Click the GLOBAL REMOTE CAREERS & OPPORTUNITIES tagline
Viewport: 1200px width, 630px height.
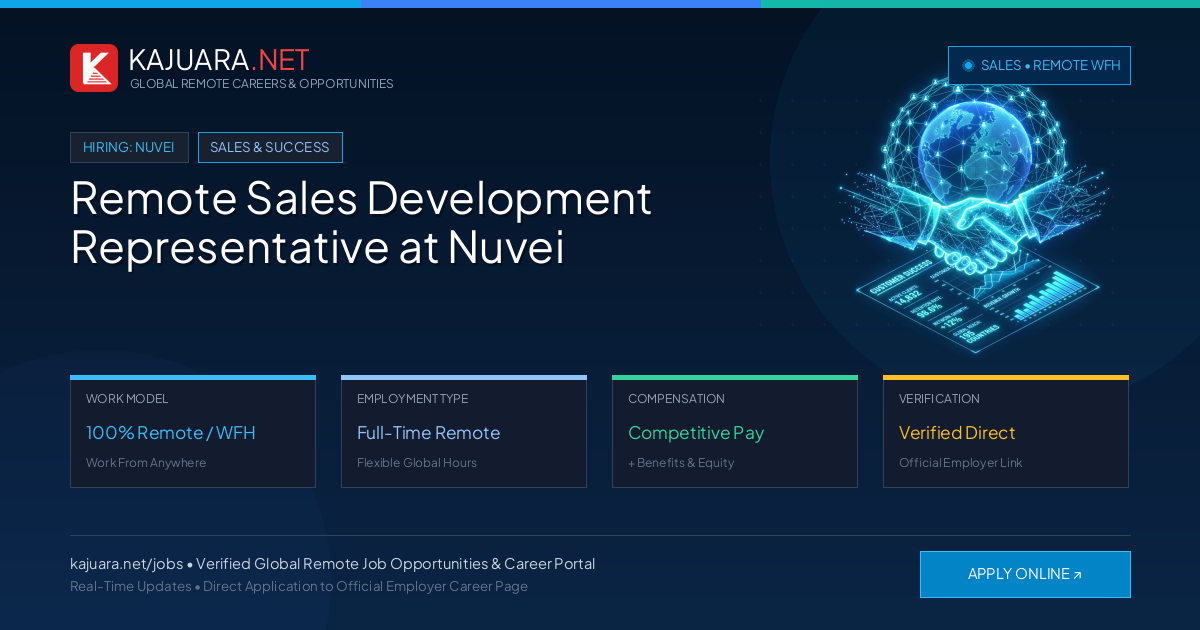(261, 84)
